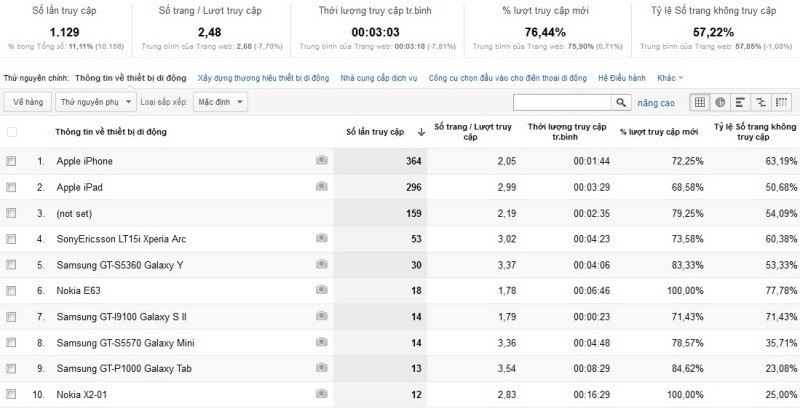Switch to Nhà cung cấp dịch vụ dimension
This screenshot has height=409, width=800.
tap(379, 78)
